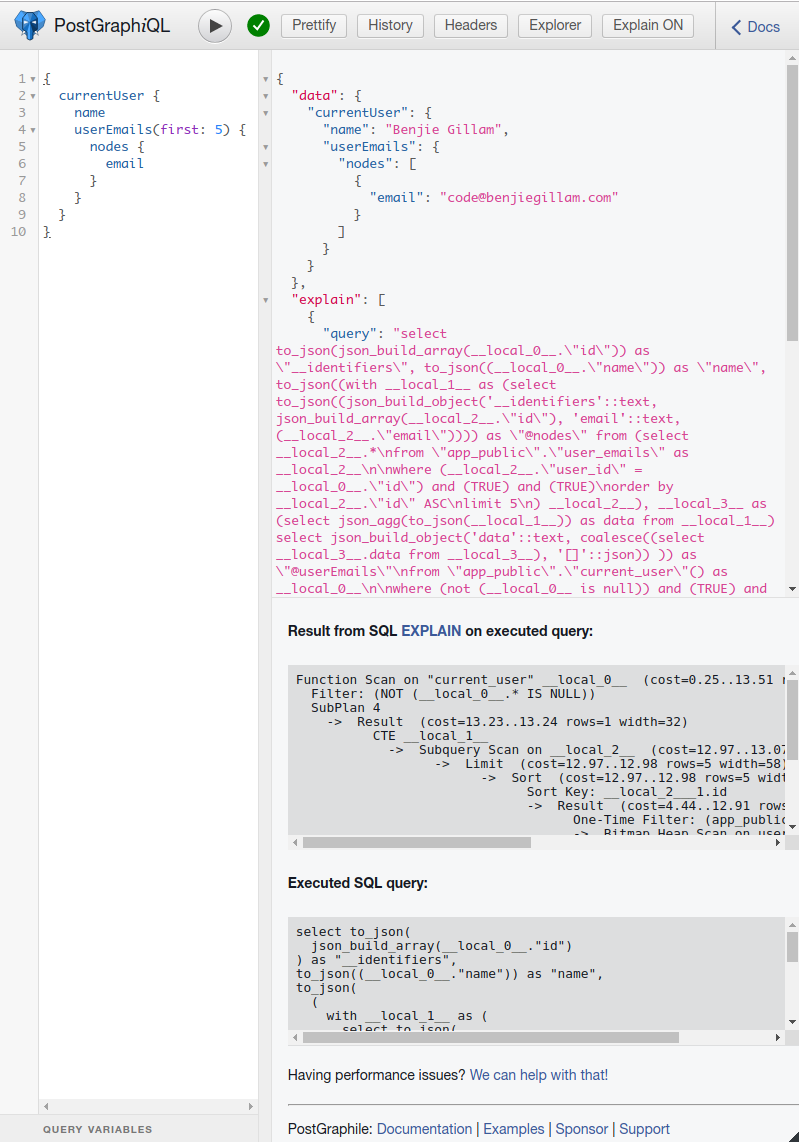
Task: Click the green checkmark status icon
Action: click(259, 25)
